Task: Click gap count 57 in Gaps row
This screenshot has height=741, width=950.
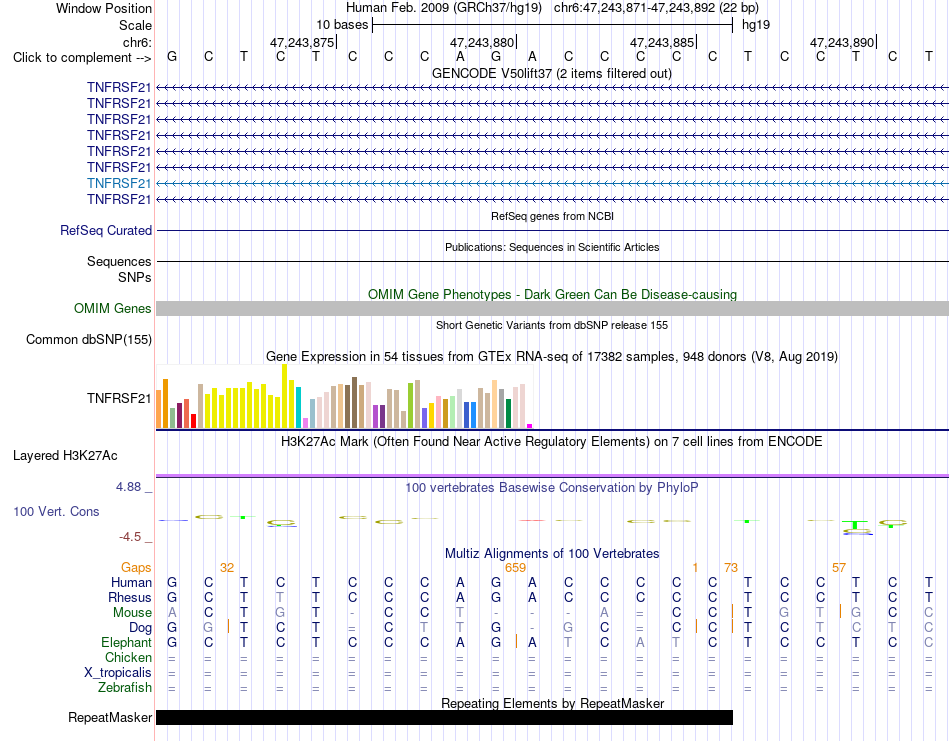Action: 839,568
